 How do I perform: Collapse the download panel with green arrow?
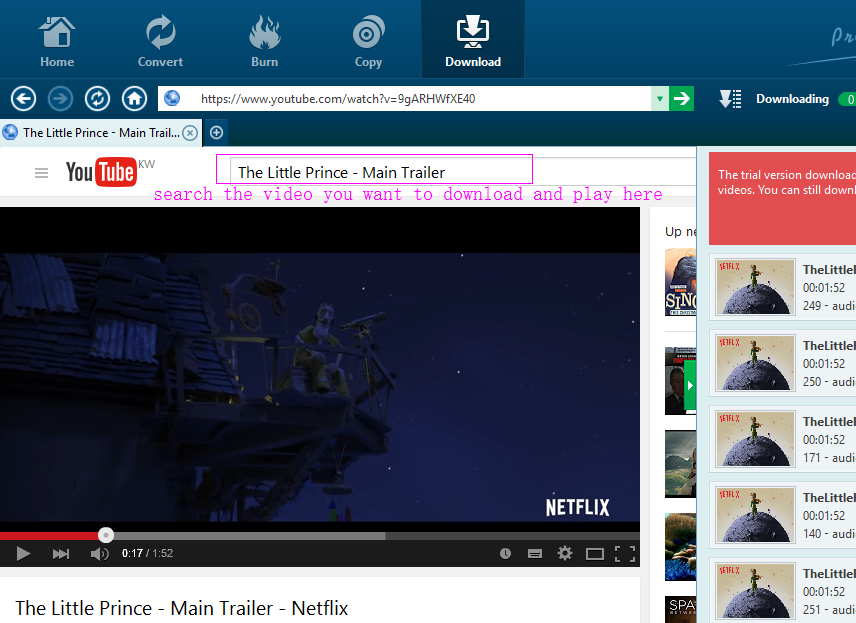[x=689, y=385]
